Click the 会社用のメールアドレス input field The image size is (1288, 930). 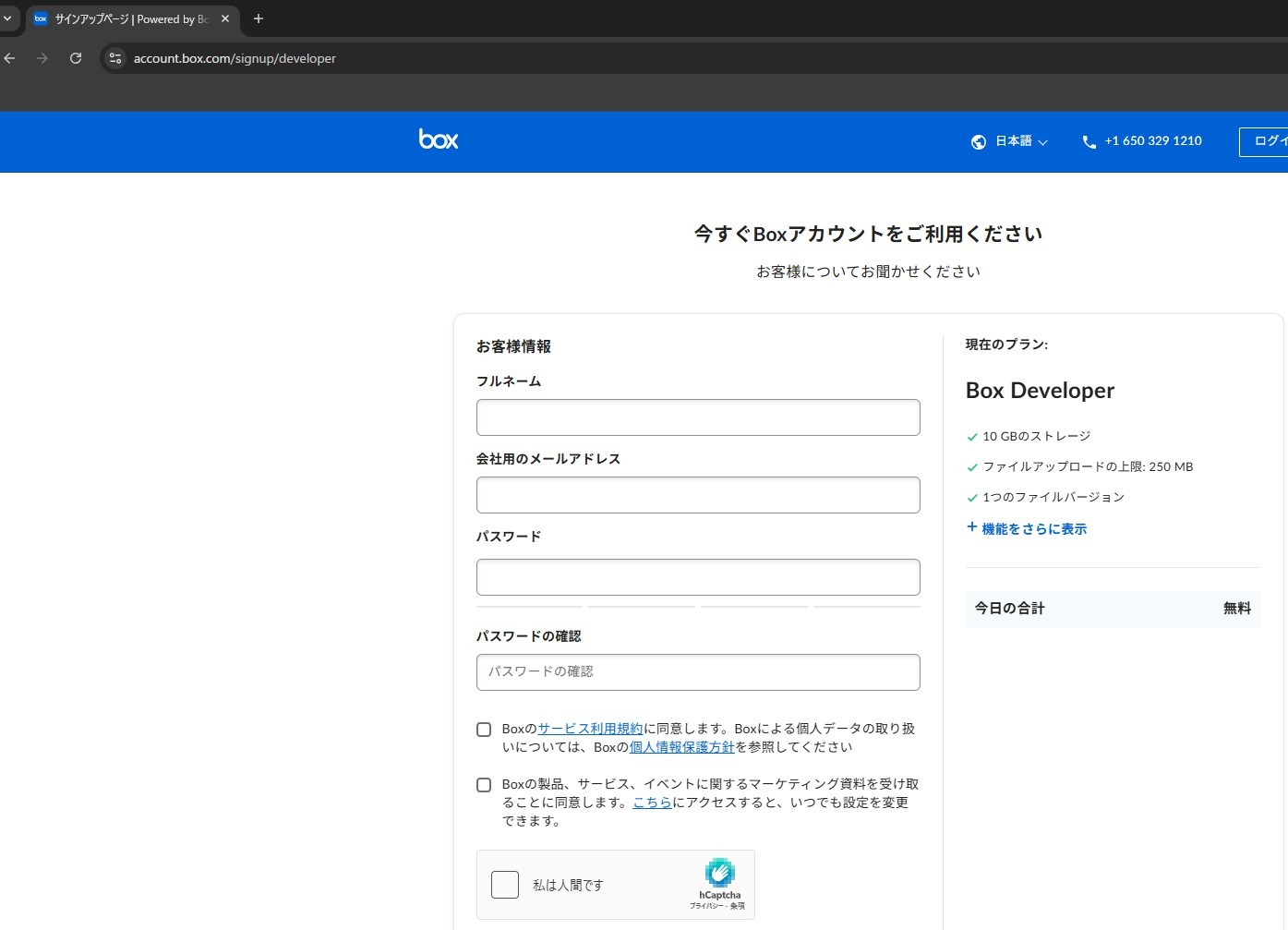pyautogui.click(x=698, y=495)
